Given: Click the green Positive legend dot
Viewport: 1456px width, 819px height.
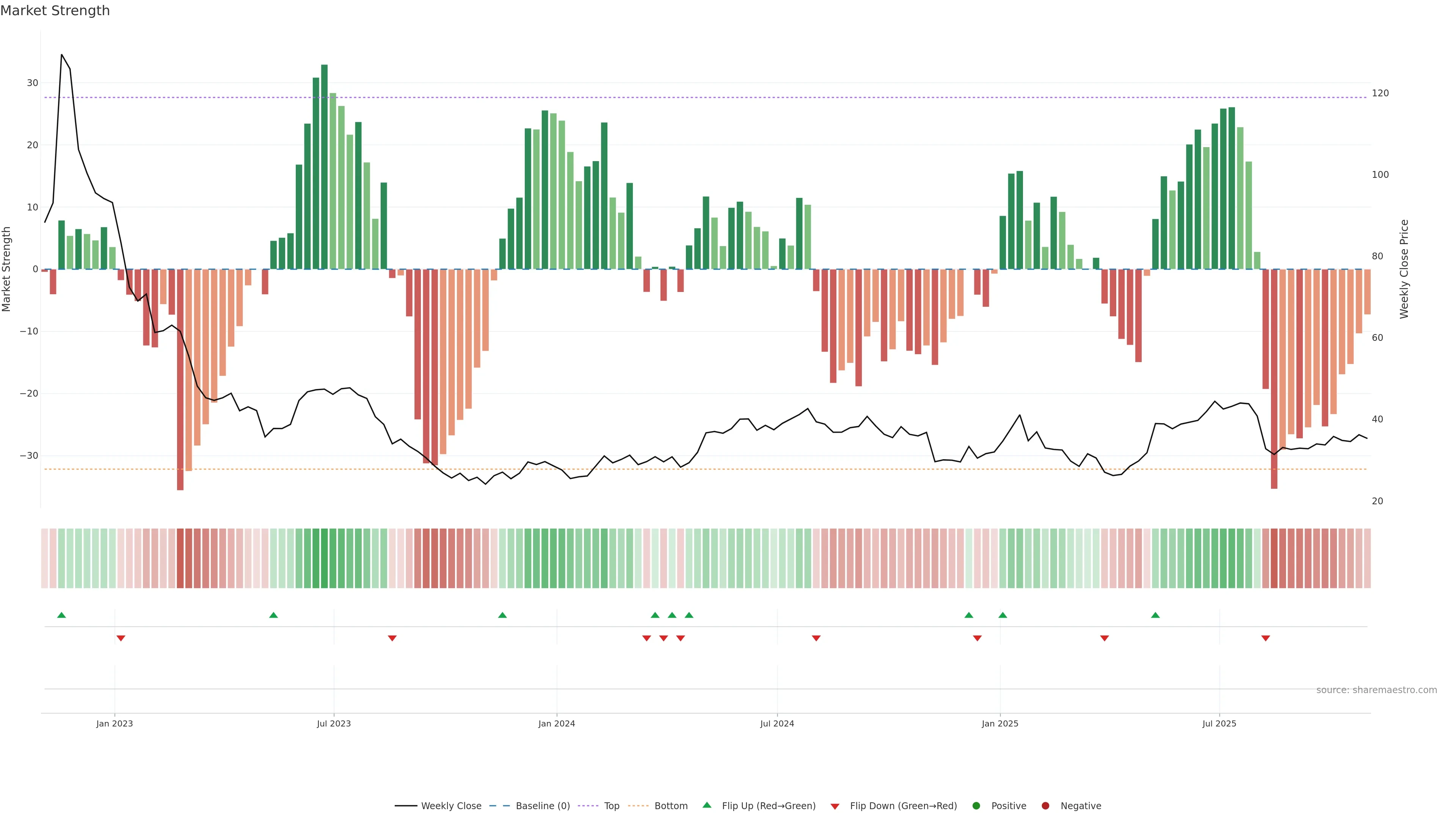Looking at the screenshot, I should [976, 806].
